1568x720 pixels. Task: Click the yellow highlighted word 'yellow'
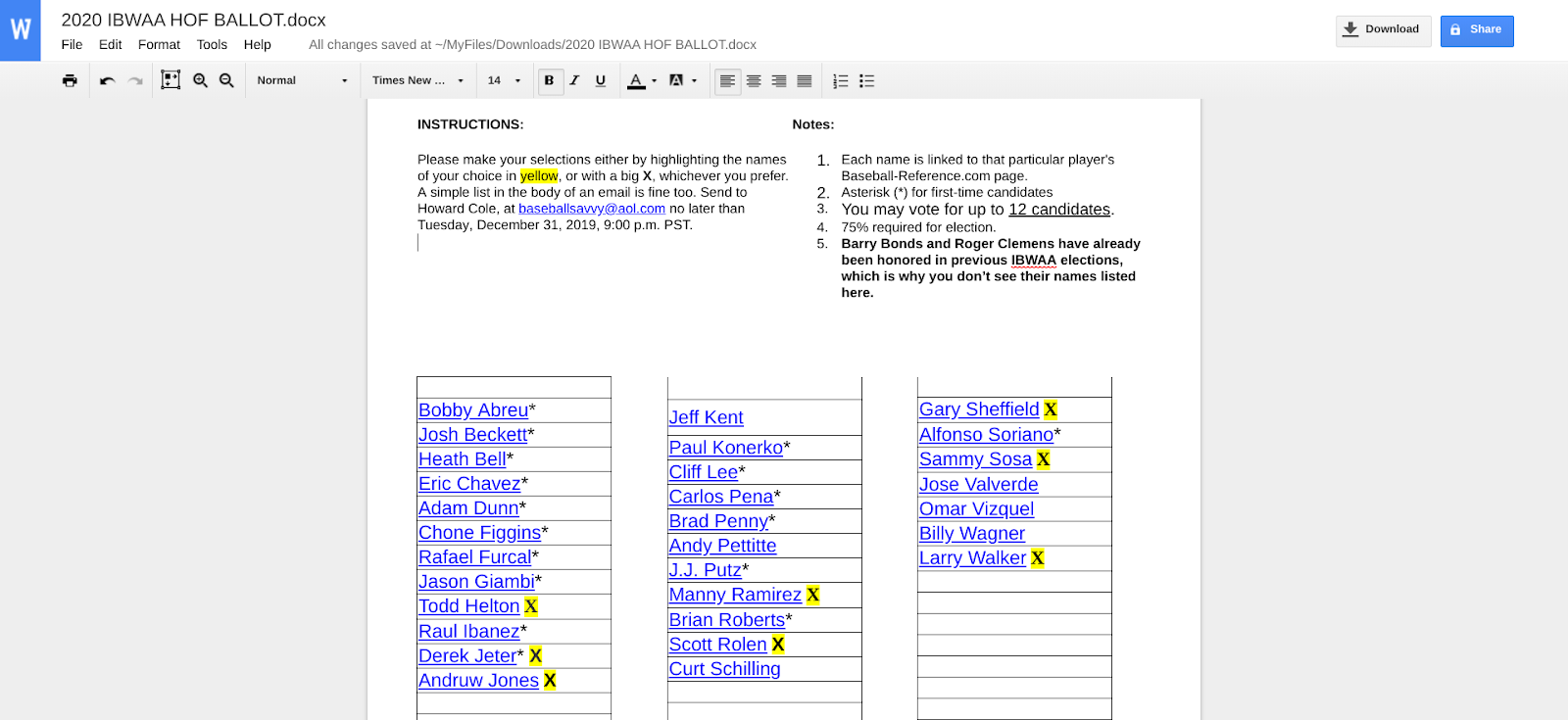tap(539, 176)
